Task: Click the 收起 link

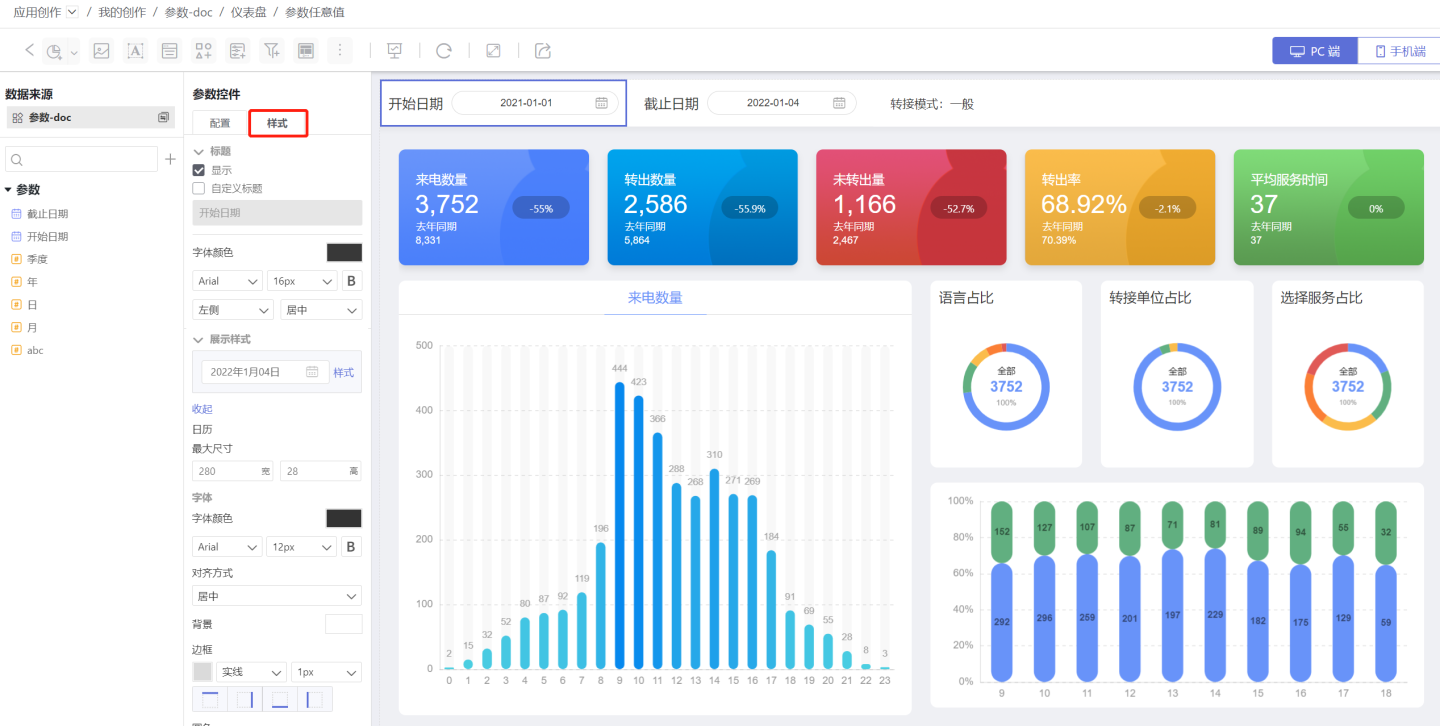Action: point(202,409)
